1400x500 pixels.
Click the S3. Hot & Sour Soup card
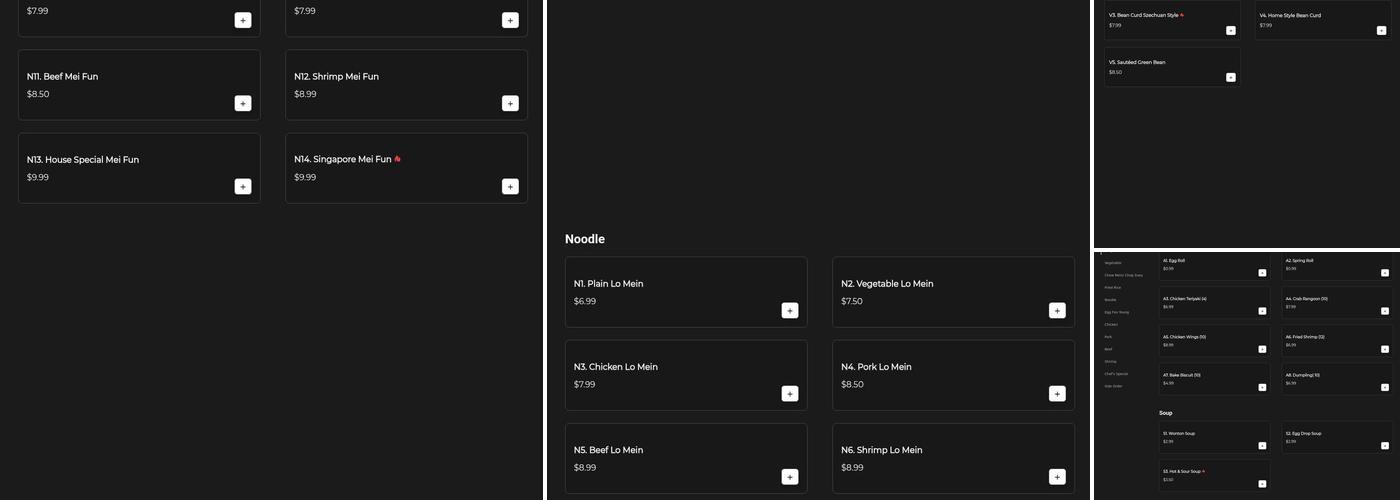pyautogui.click(x=1210, y=474)
